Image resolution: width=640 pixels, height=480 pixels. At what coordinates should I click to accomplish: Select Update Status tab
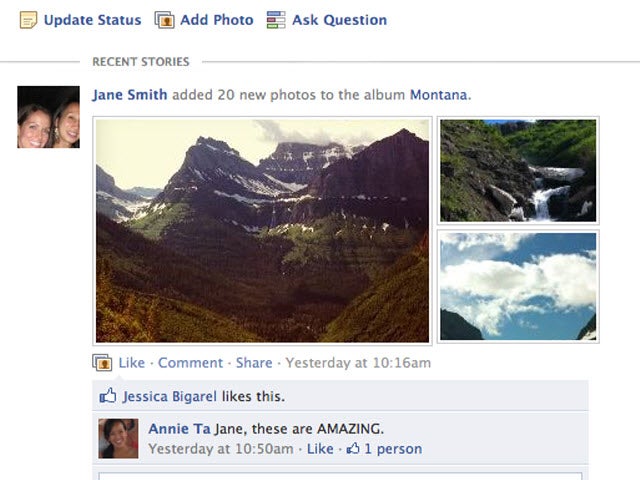point(89,19)
